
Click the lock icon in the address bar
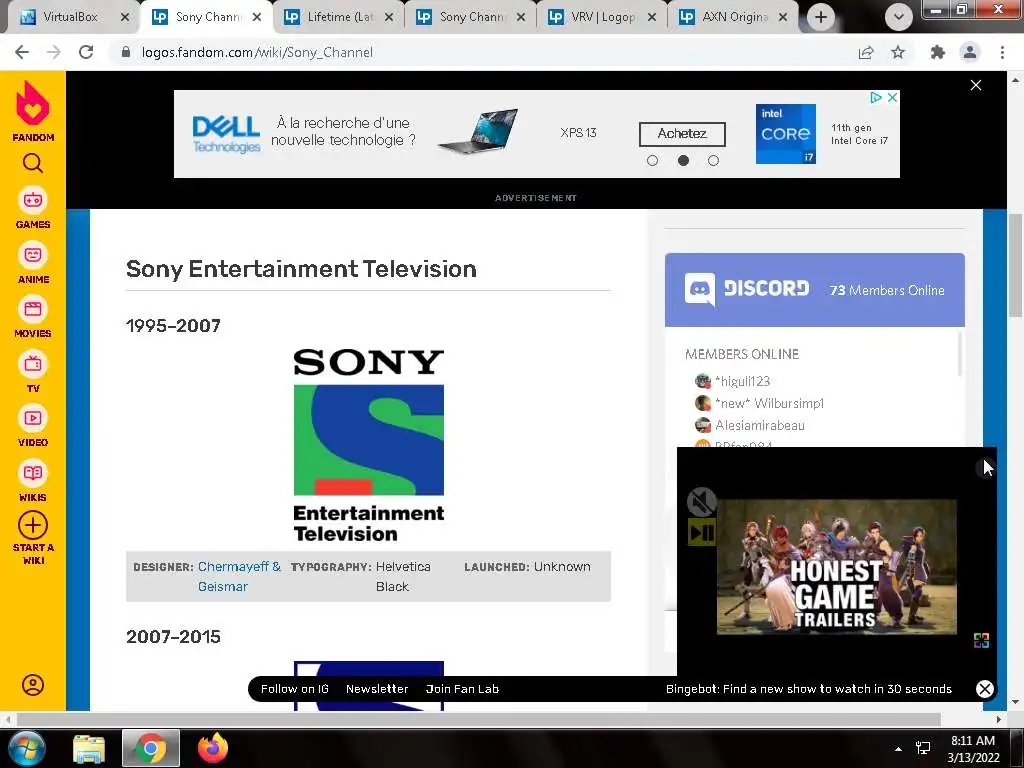126,52
